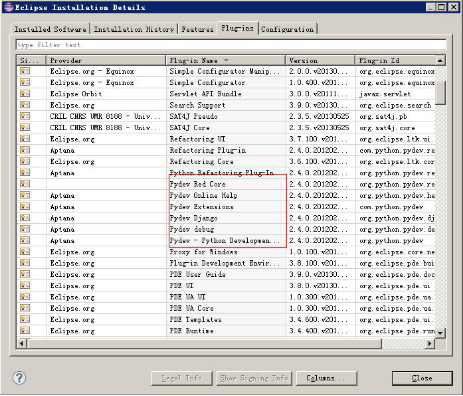The image size is (463, 396).
Task: Click horizontal scrollbar left arrow
Action: coord(22,343)
